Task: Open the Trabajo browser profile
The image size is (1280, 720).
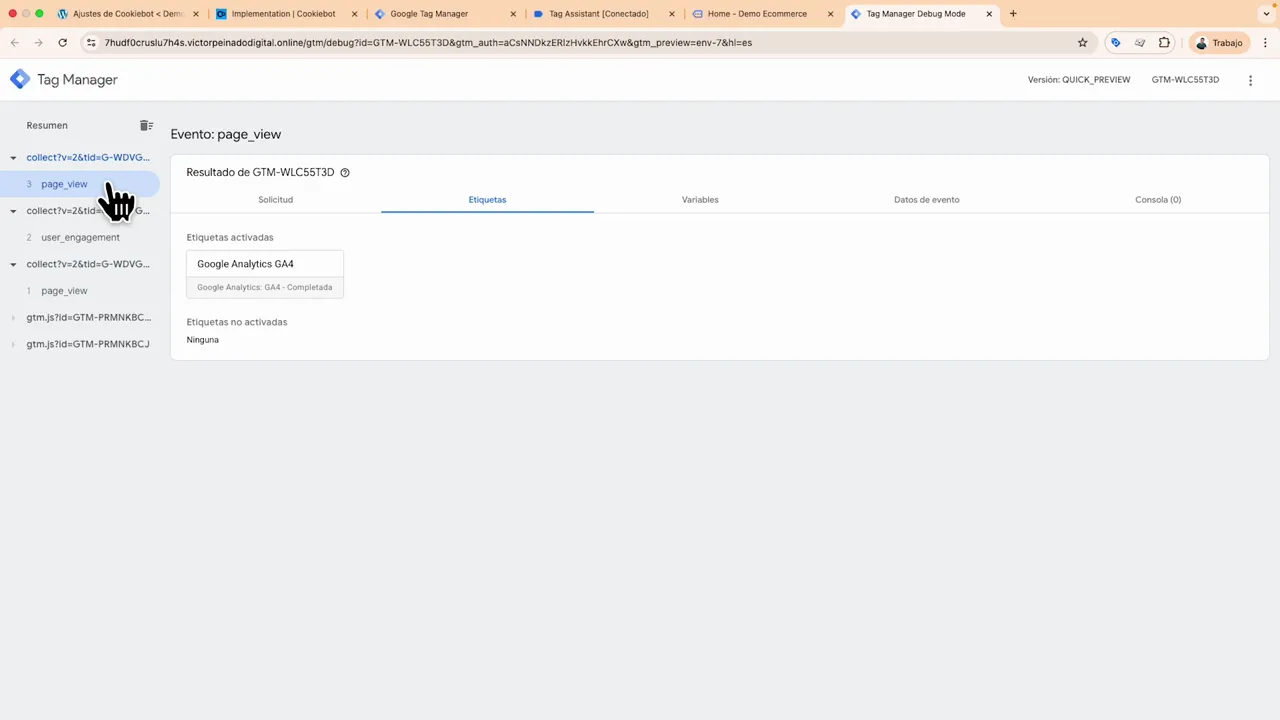Action: 1218,42
